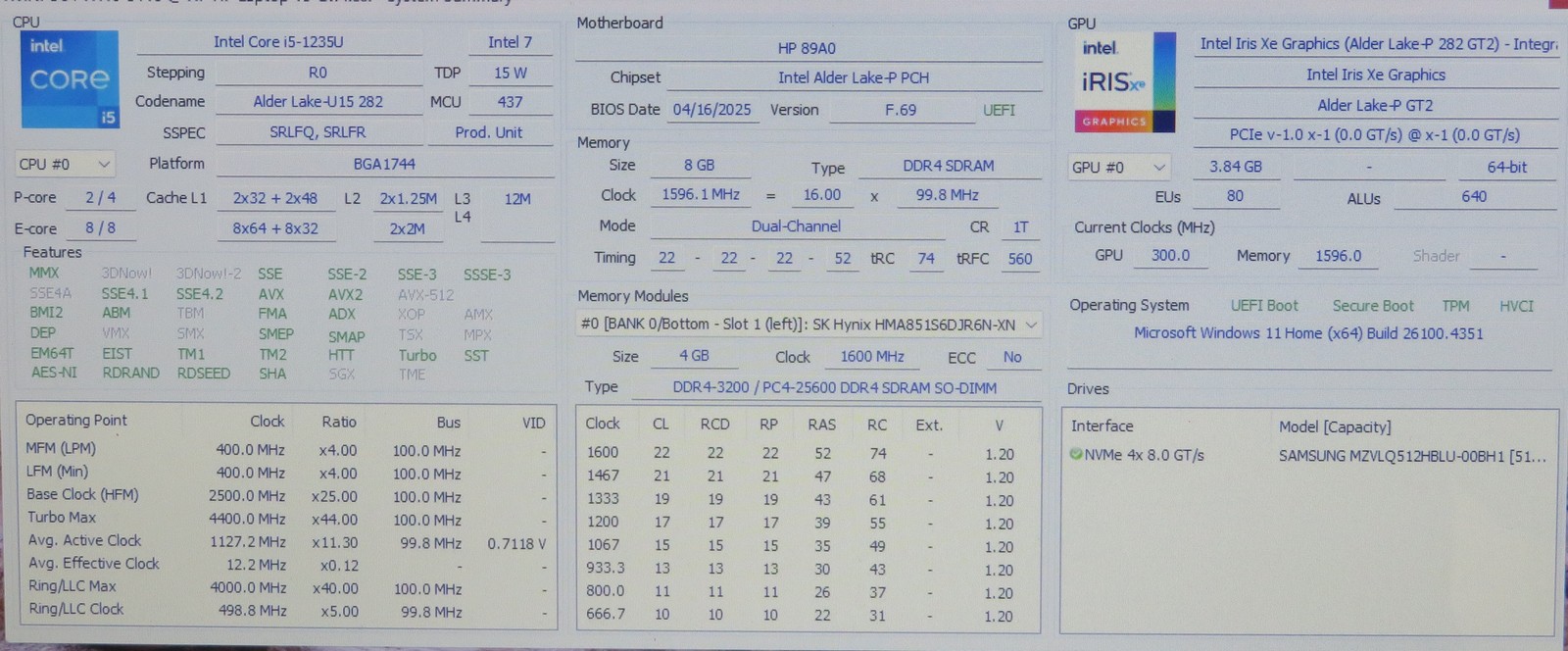Click the Intel Core i5 logo

70,79
